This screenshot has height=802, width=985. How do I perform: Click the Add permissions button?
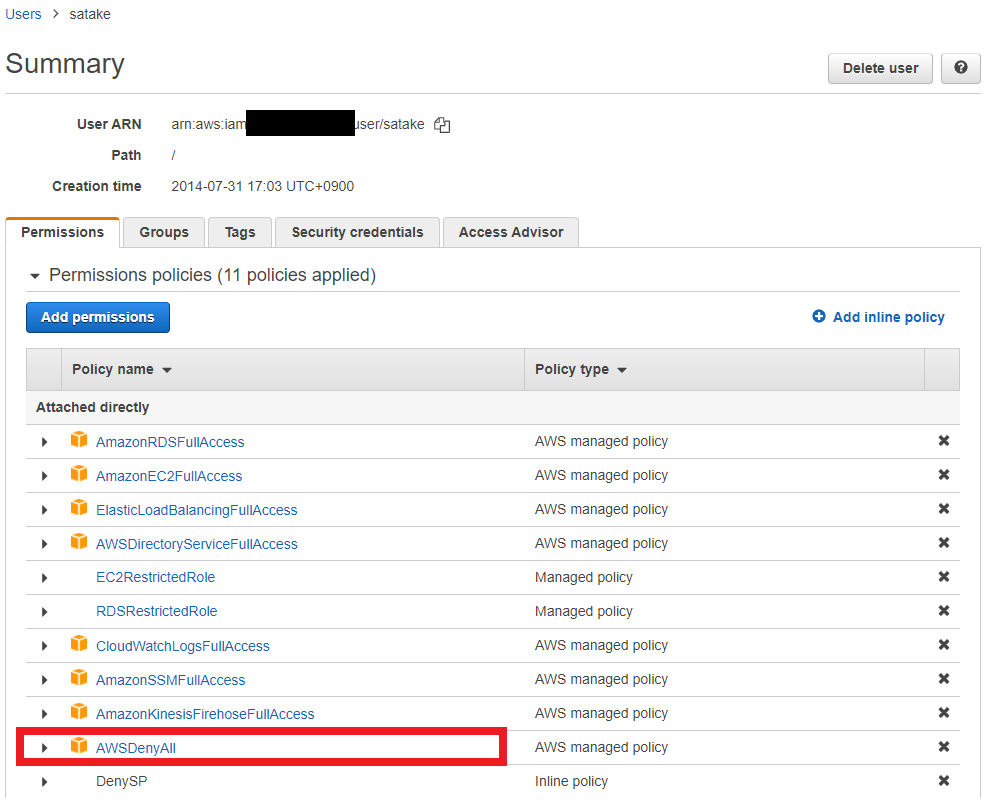coord(98,317)
